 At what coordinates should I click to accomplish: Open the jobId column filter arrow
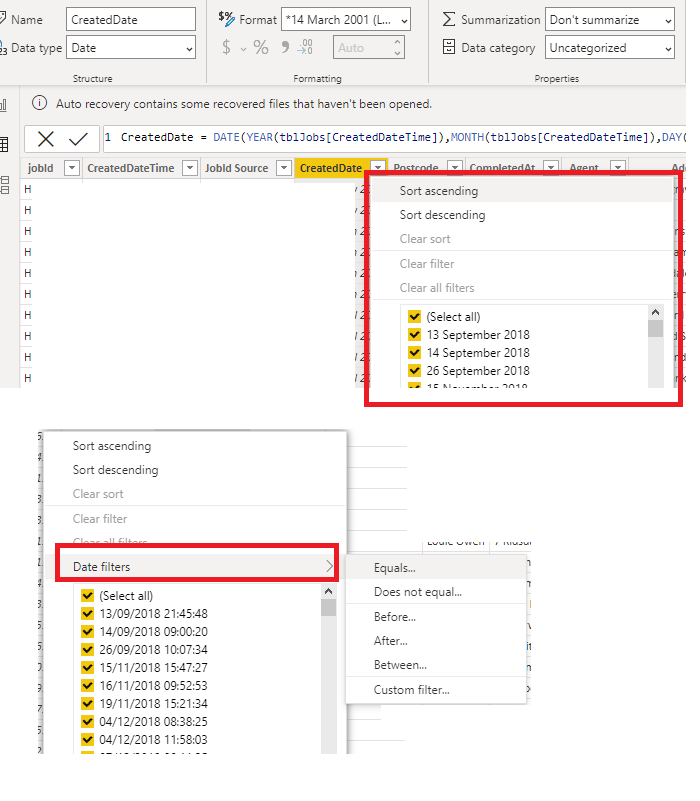[72, 168]
